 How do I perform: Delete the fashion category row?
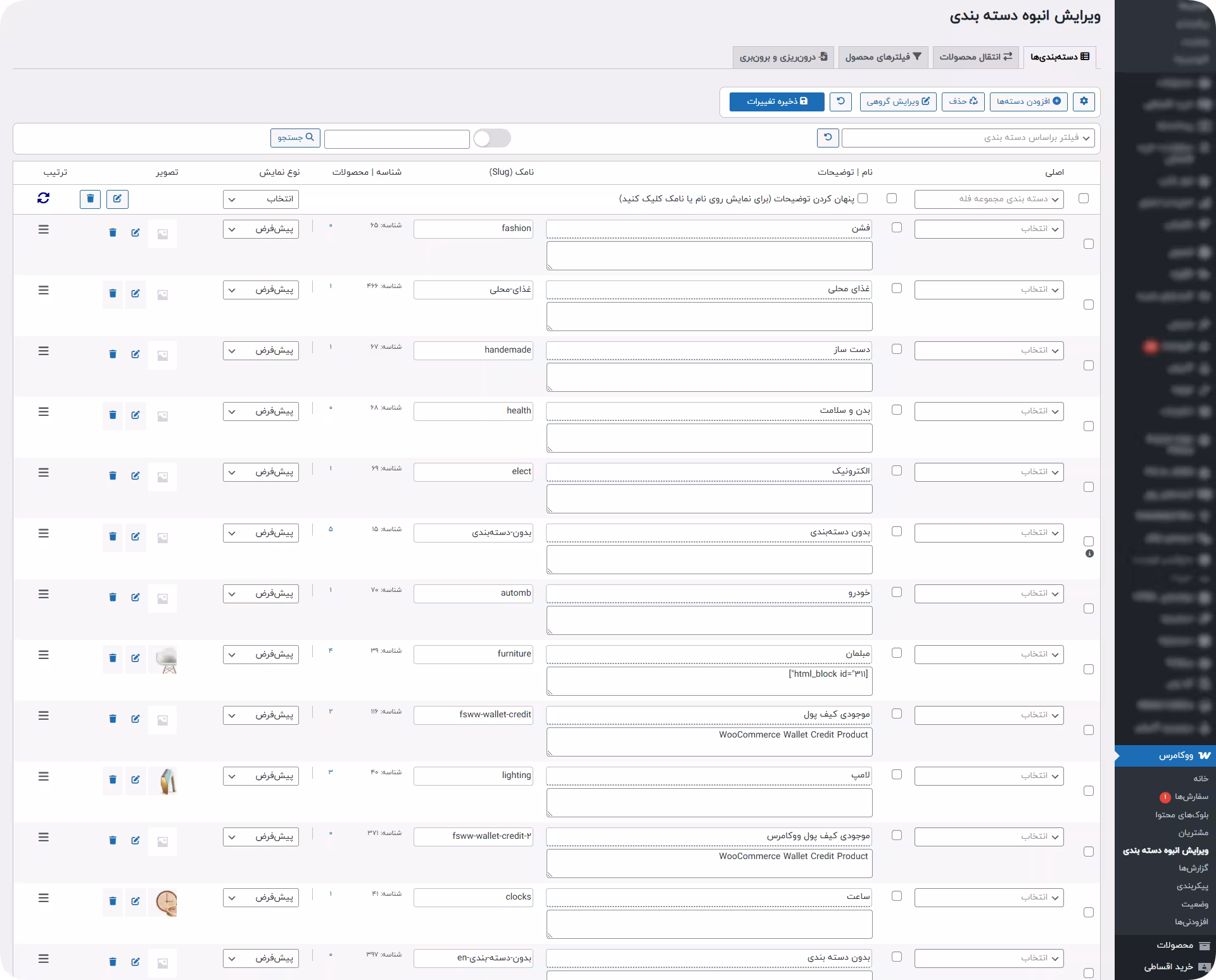click(x=113, y=233)
